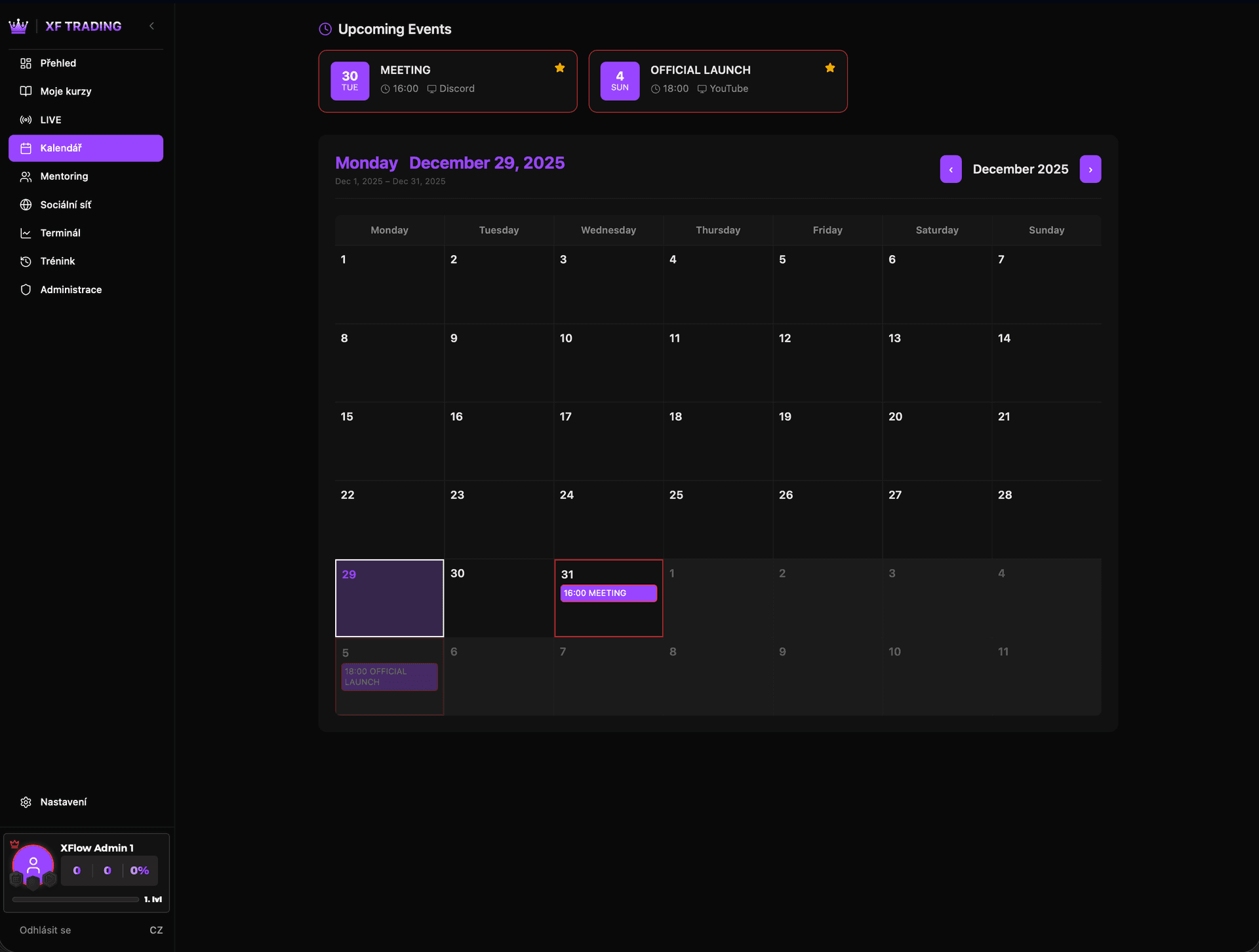Open Nastavení gear settings
This screenshot has width=1259, height=952.
(26, 803)
